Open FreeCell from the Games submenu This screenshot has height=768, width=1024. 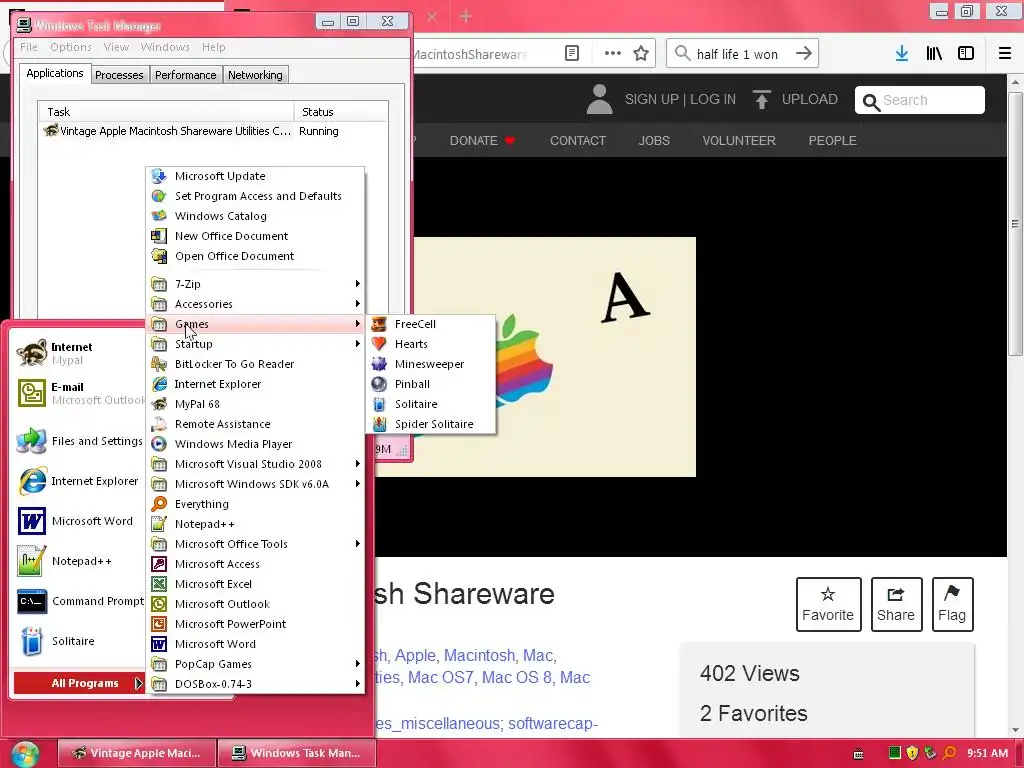coord(430,324)
